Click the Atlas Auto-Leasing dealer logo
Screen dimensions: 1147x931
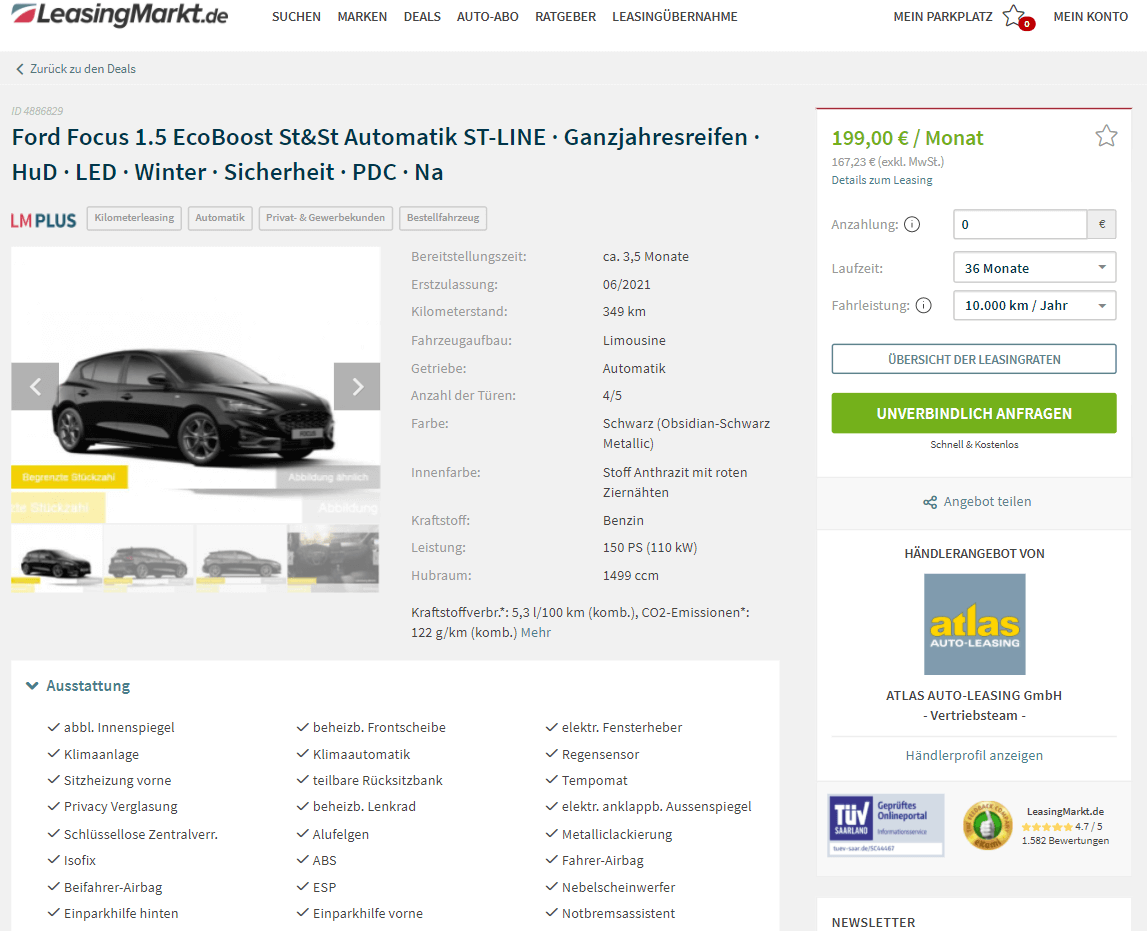974,624
